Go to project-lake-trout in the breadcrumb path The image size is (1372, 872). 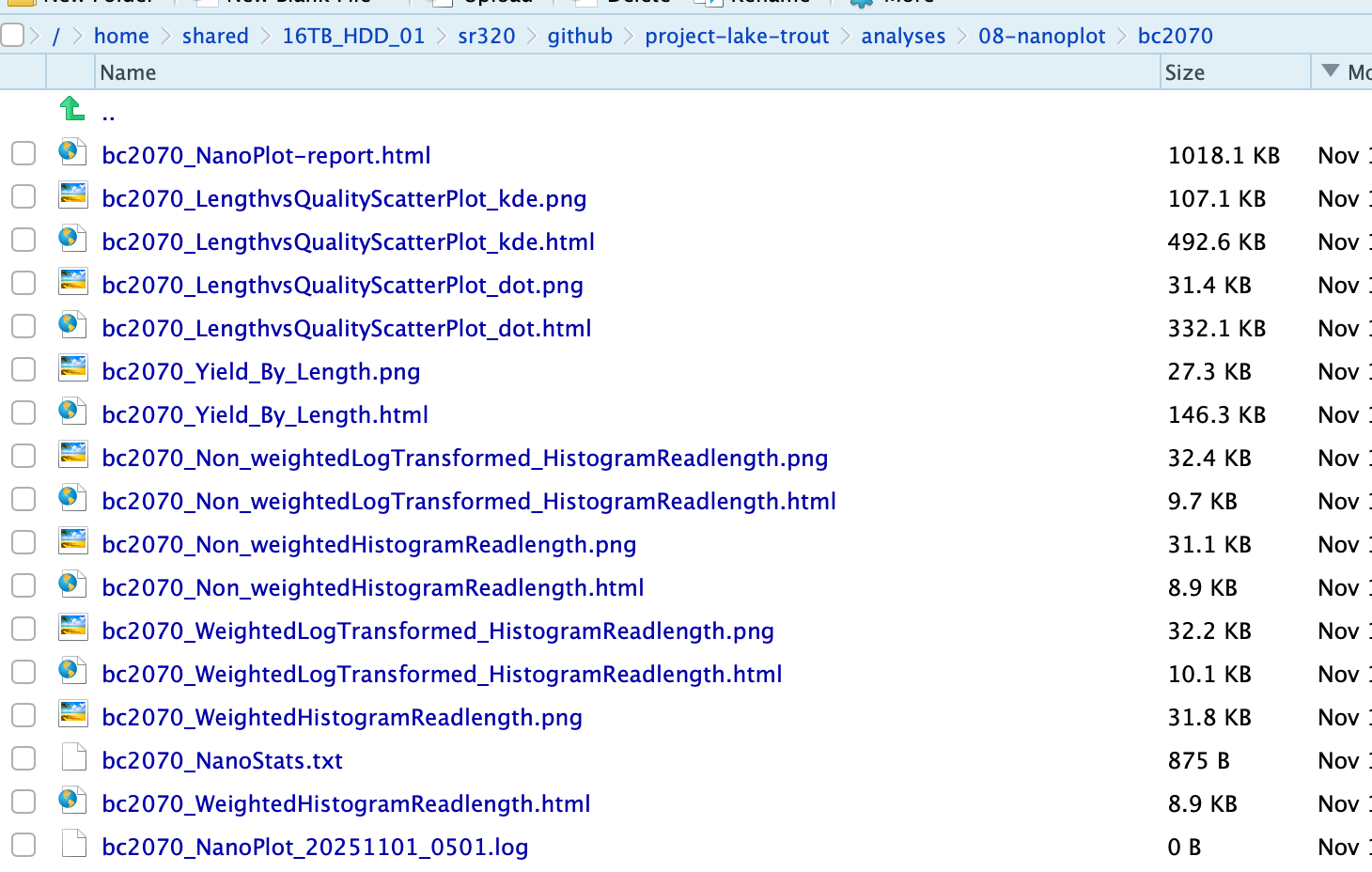click(x=737, y=36)
